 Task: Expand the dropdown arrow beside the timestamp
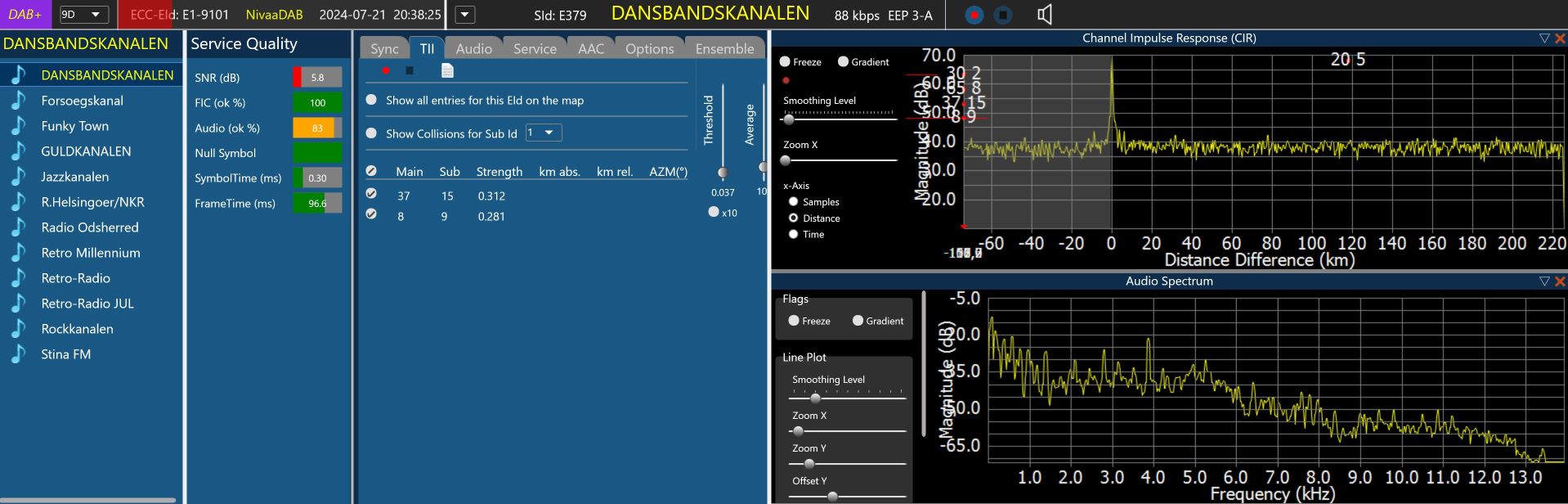click(464, 15)
